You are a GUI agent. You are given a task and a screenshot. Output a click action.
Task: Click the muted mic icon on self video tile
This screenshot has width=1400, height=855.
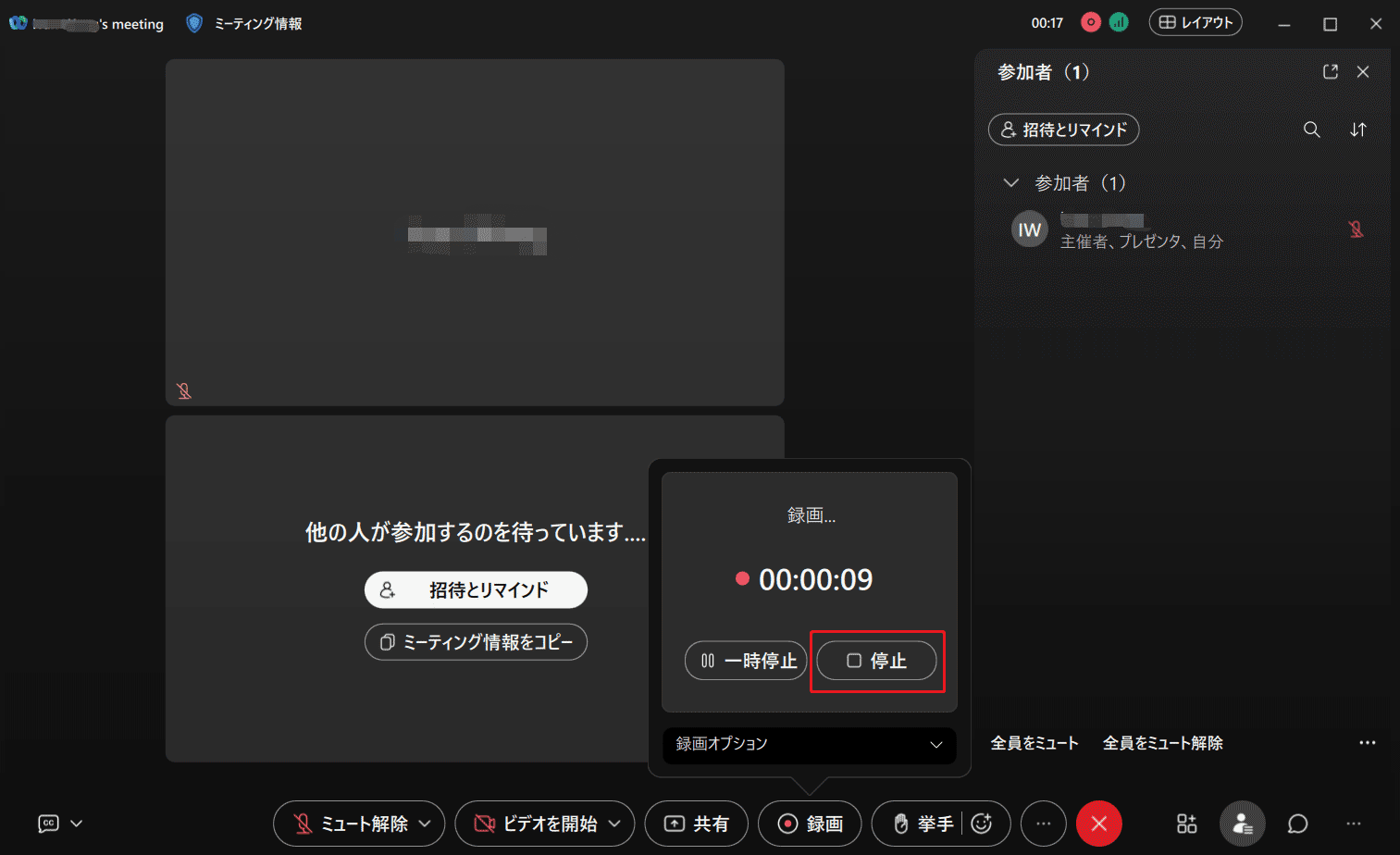184,391
